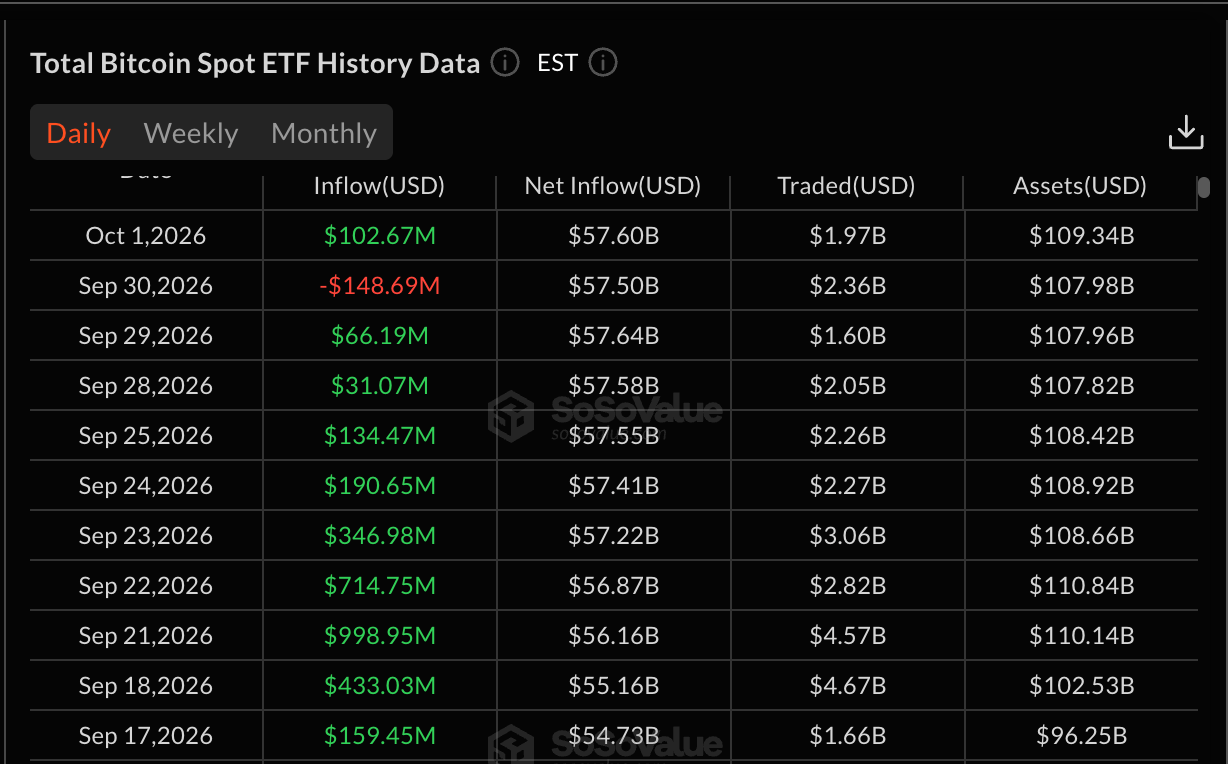This screenshot has height=764, width=1228.
Task: Click the $4.67B traded value
Action: pos(848,686)
